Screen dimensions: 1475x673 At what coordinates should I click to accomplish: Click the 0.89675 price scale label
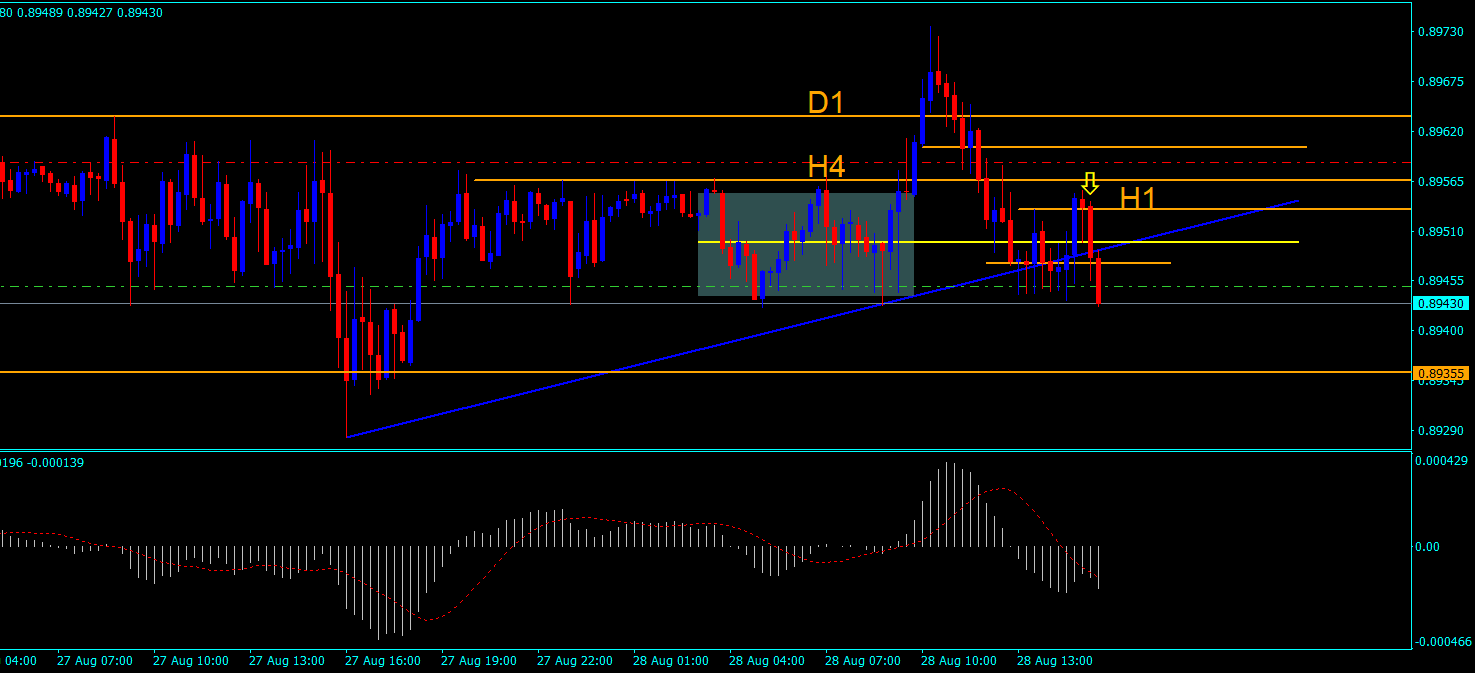tap(1441, 81)
